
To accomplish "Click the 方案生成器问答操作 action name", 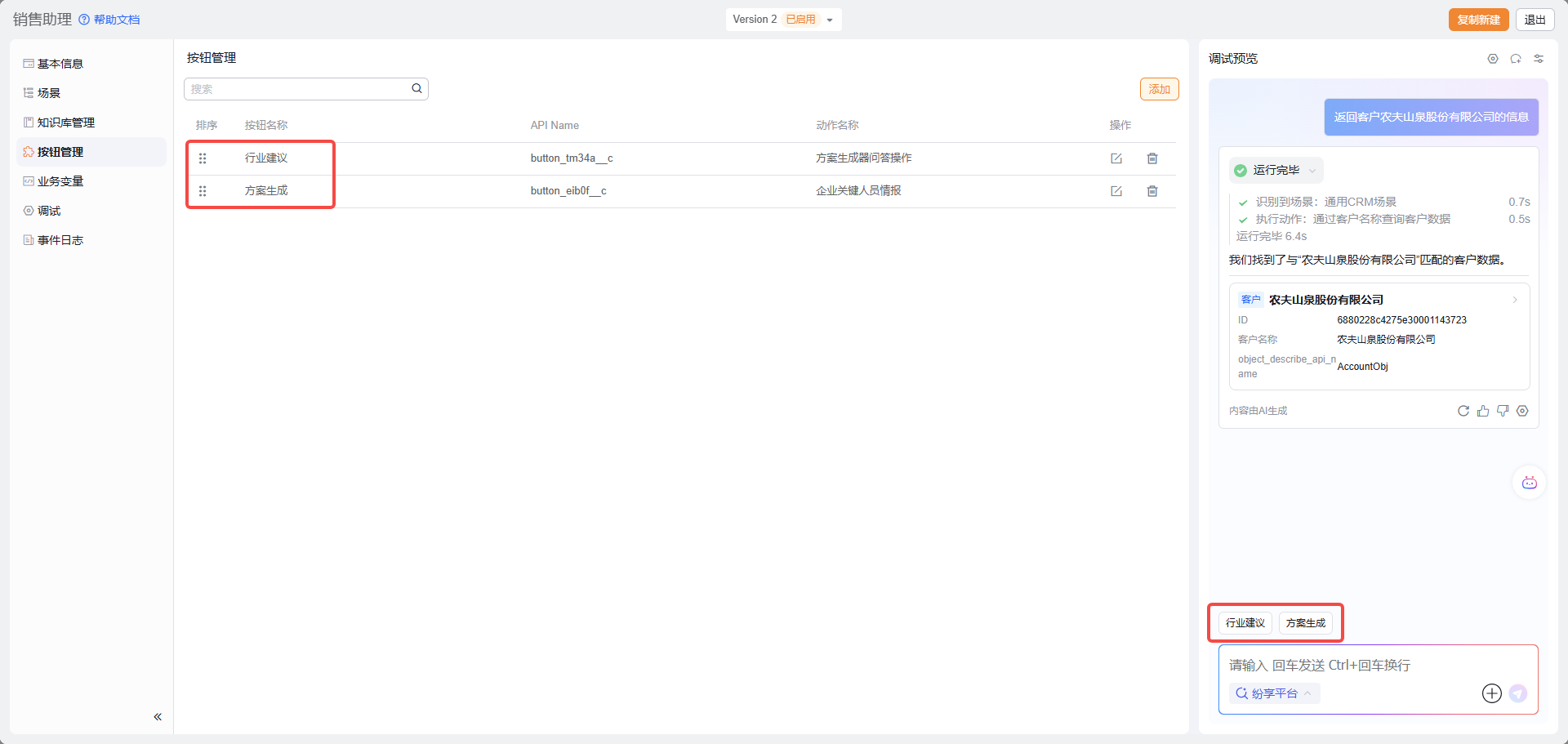I will pos(864,158).
